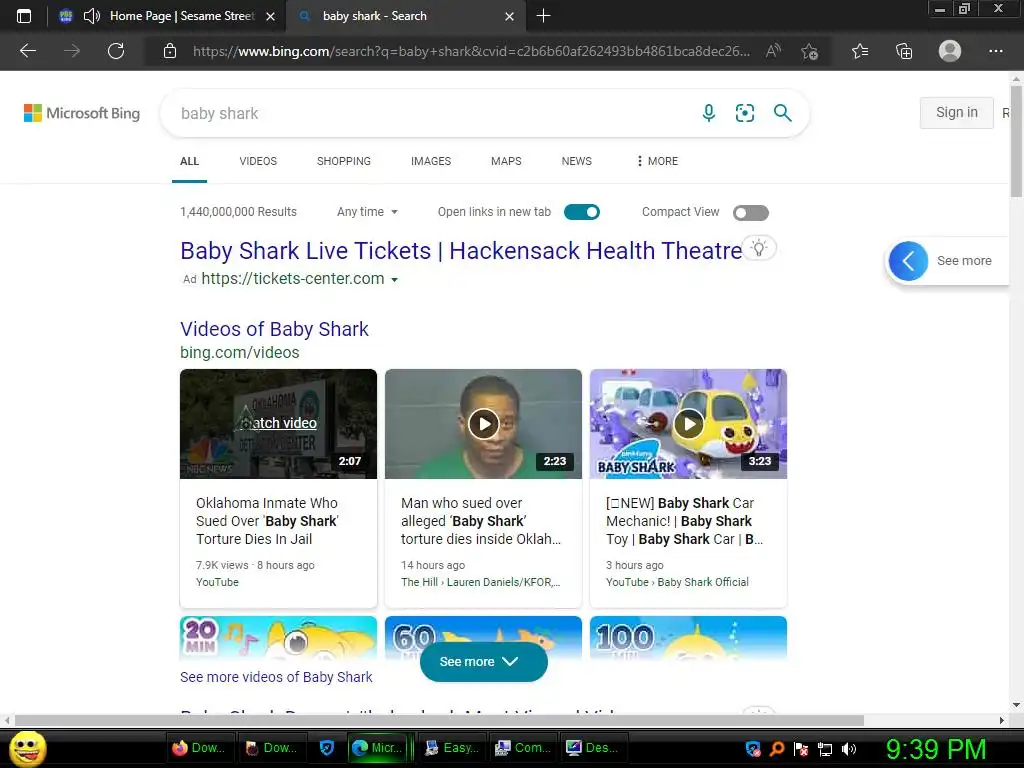Close the Sesame Street tab
The image size is (1024, 768).
tap(270, 16)
